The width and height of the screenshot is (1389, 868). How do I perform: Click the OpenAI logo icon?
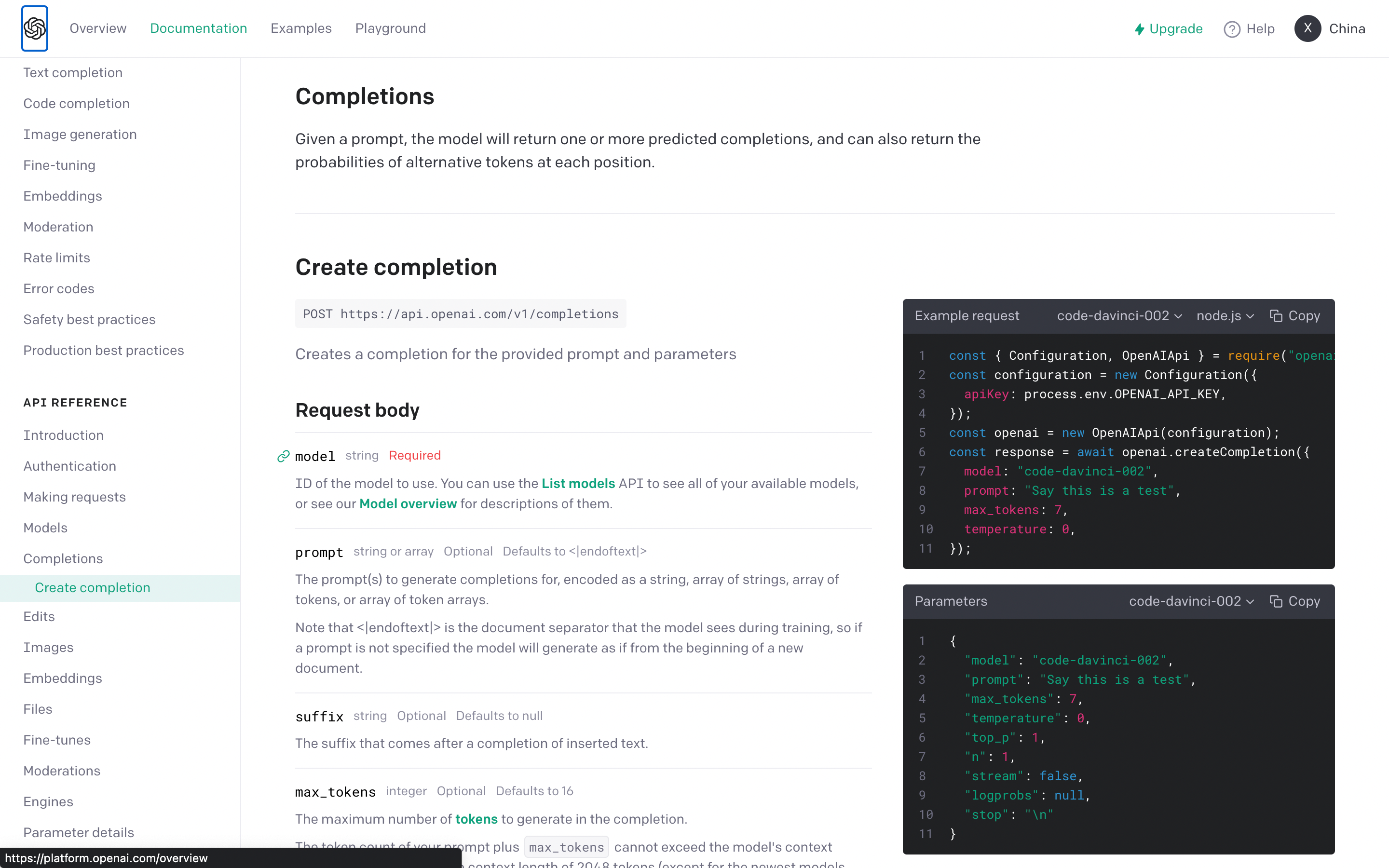(34, 28)
